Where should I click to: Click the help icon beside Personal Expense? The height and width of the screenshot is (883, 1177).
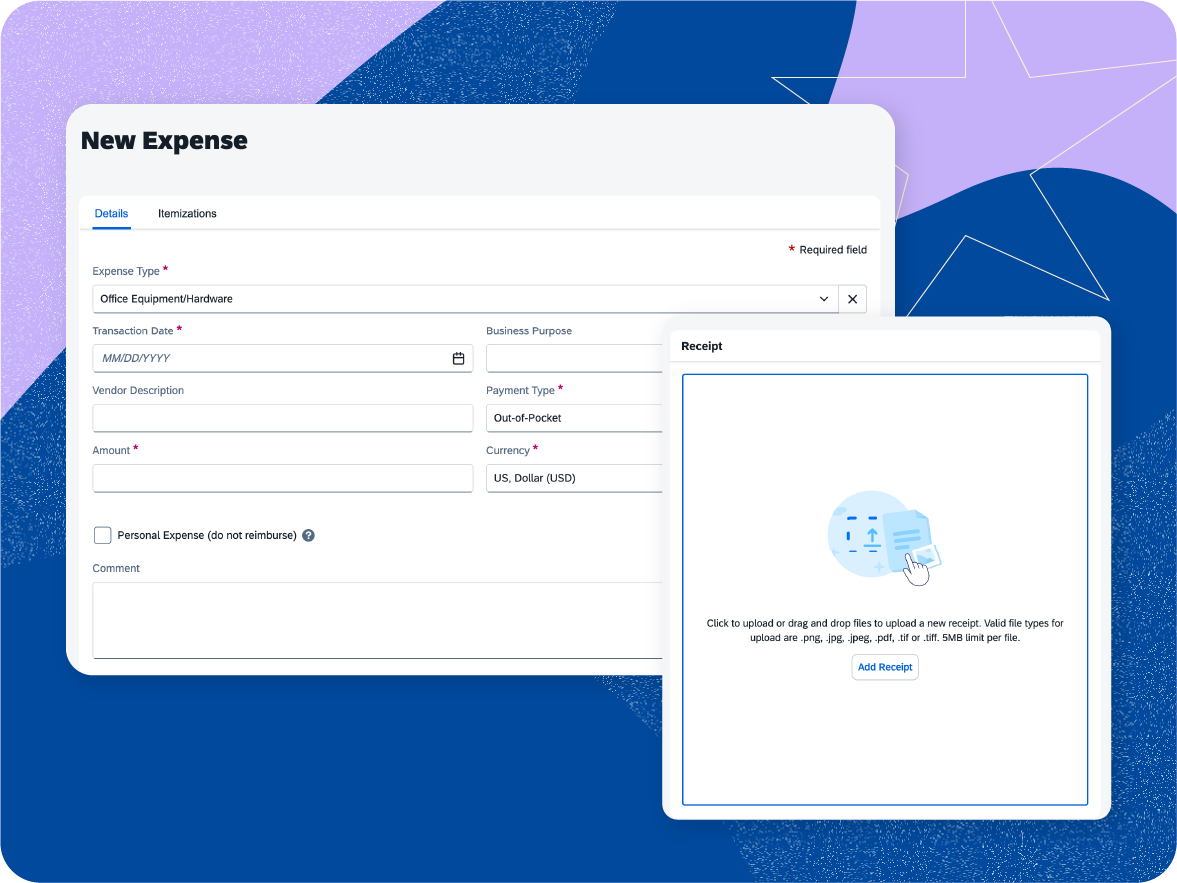308,536
